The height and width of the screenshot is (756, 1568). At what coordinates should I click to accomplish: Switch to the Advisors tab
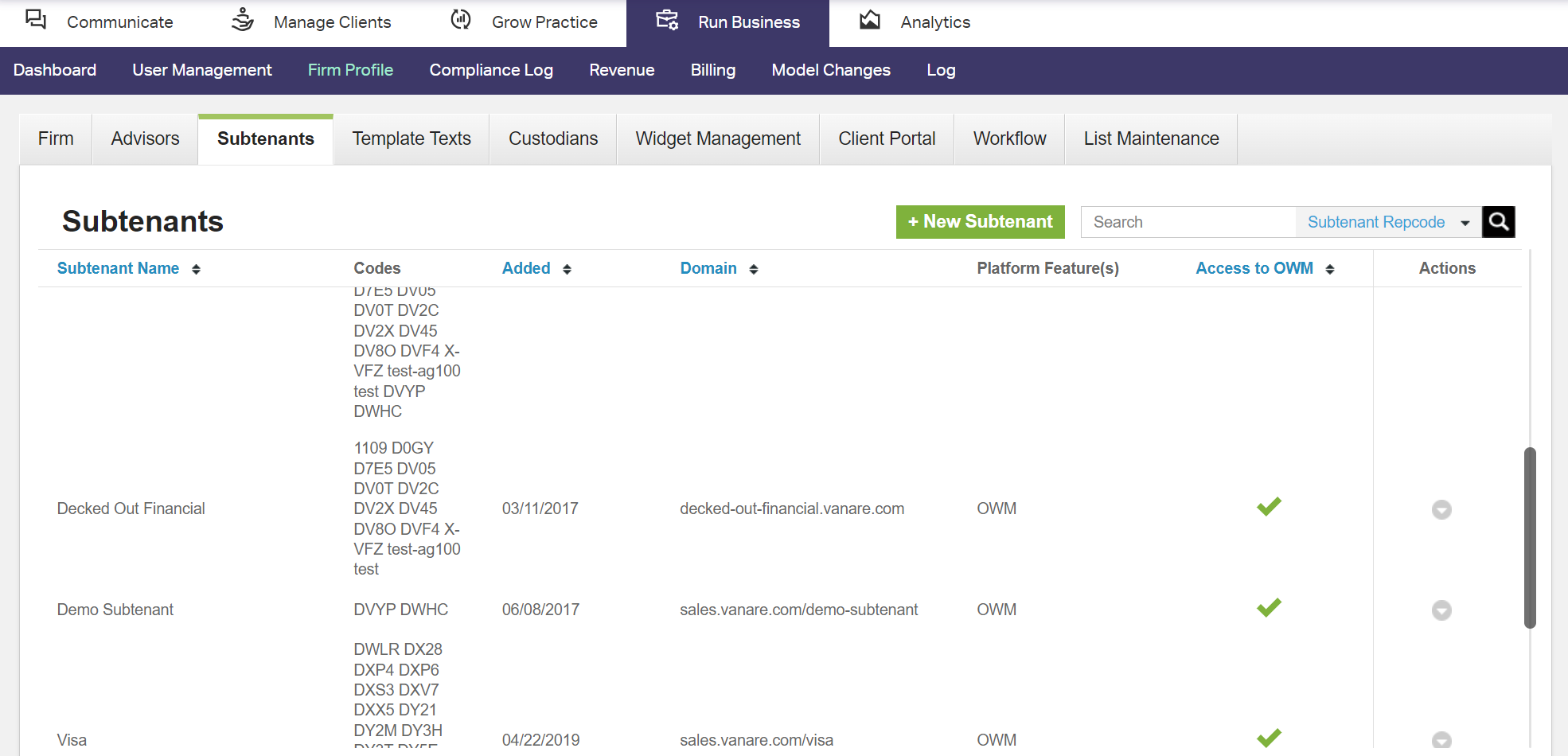[145, 139]
